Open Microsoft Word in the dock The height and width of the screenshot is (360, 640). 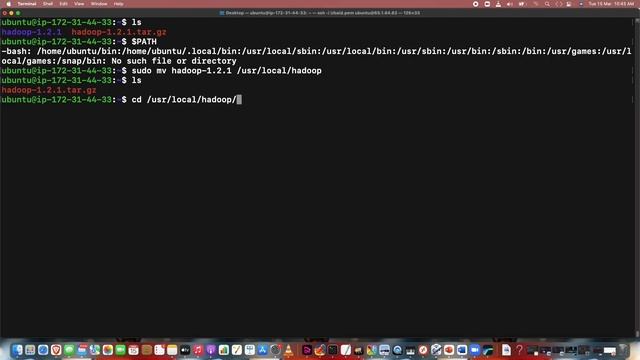click(x=462, y=350)
